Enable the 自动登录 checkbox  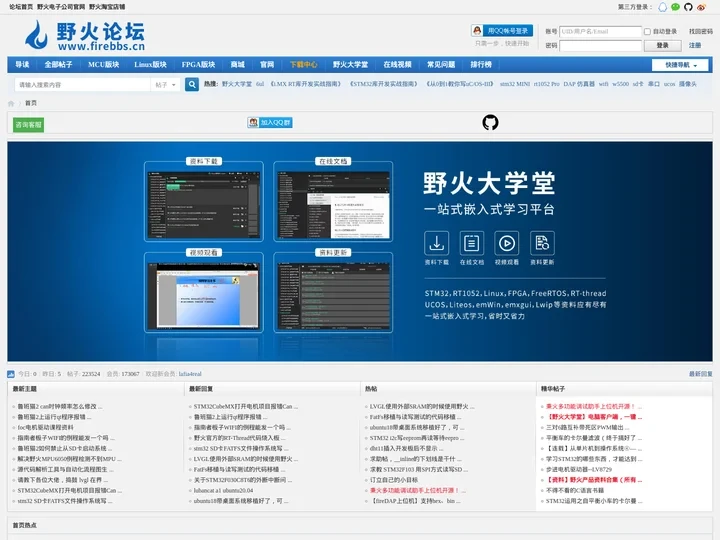(x=647, y=32)
